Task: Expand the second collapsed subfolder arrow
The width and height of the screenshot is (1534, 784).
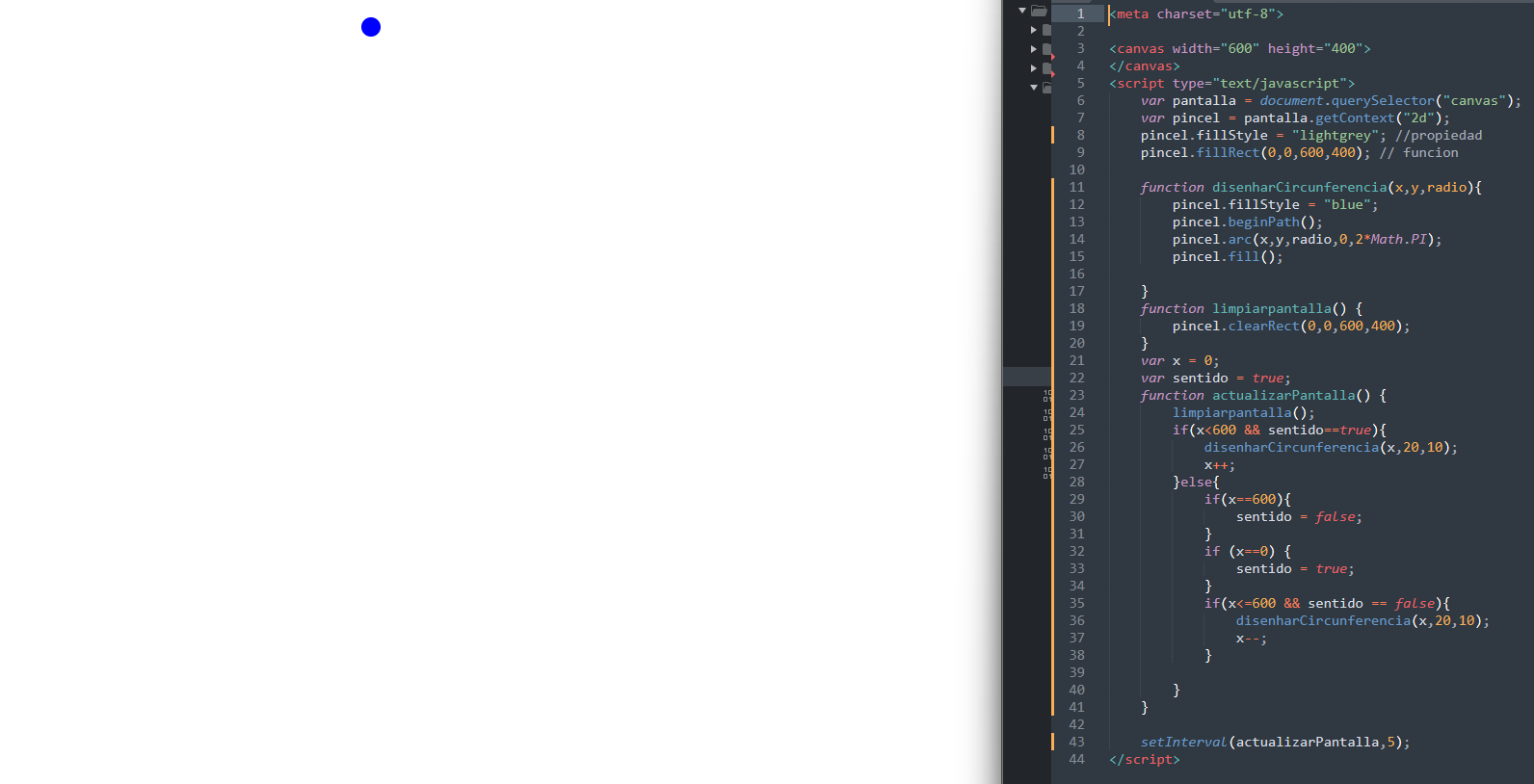Action: pyautogui.click(x=1034, y=49)
